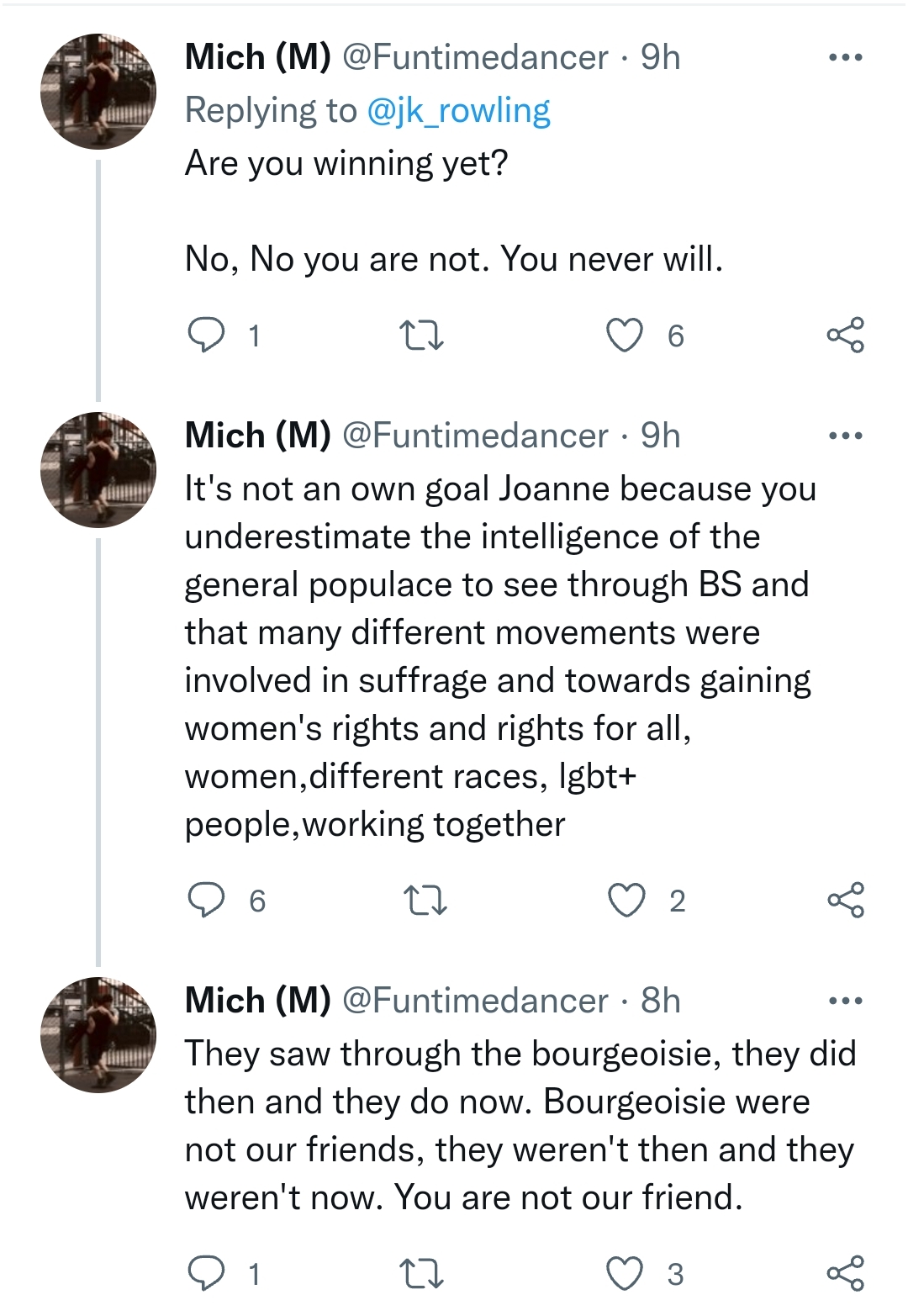Retweet the bourgeoisie tweet

coord(420,1274)
